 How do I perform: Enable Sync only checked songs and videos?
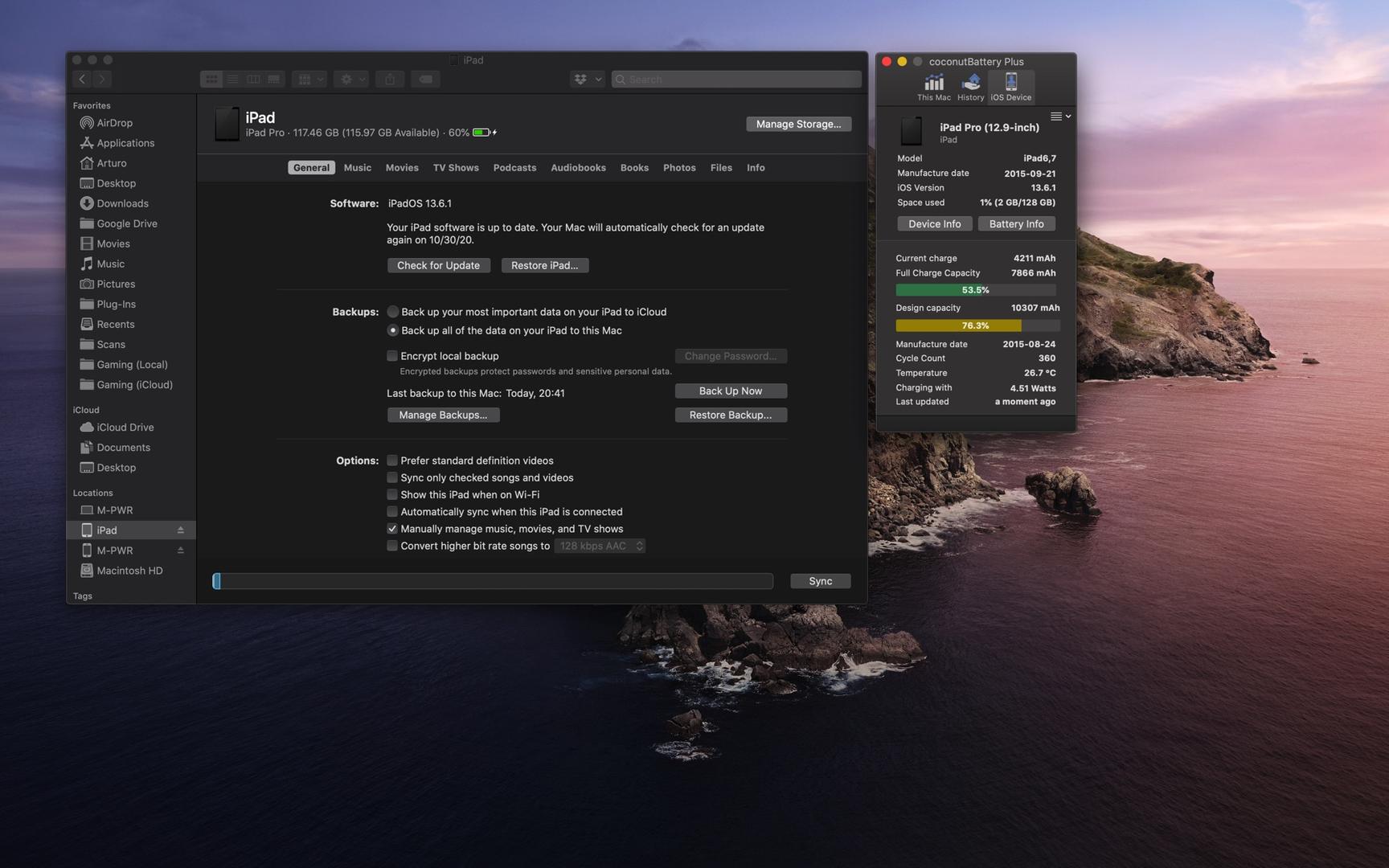392,477
